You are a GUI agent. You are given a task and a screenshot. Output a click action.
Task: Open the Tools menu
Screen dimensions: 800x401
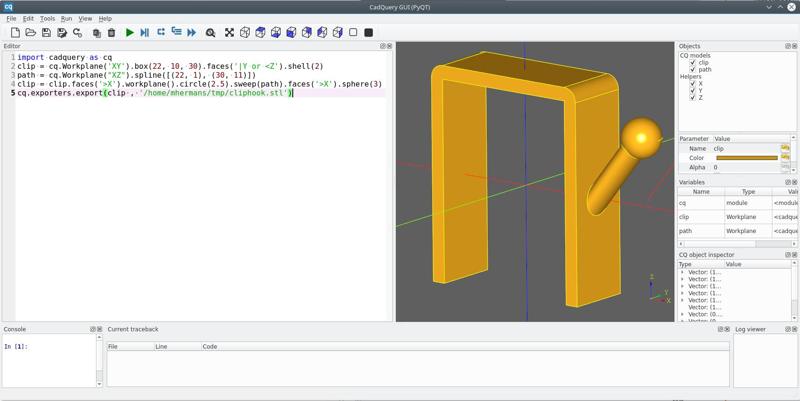tap(47, 18)
